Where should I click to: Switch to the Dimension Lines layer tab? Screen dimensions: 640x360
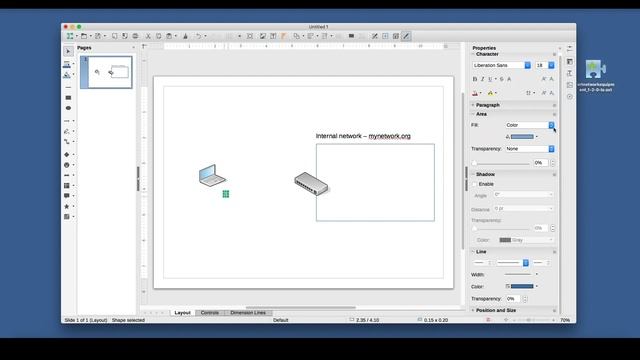pos(248,313)
